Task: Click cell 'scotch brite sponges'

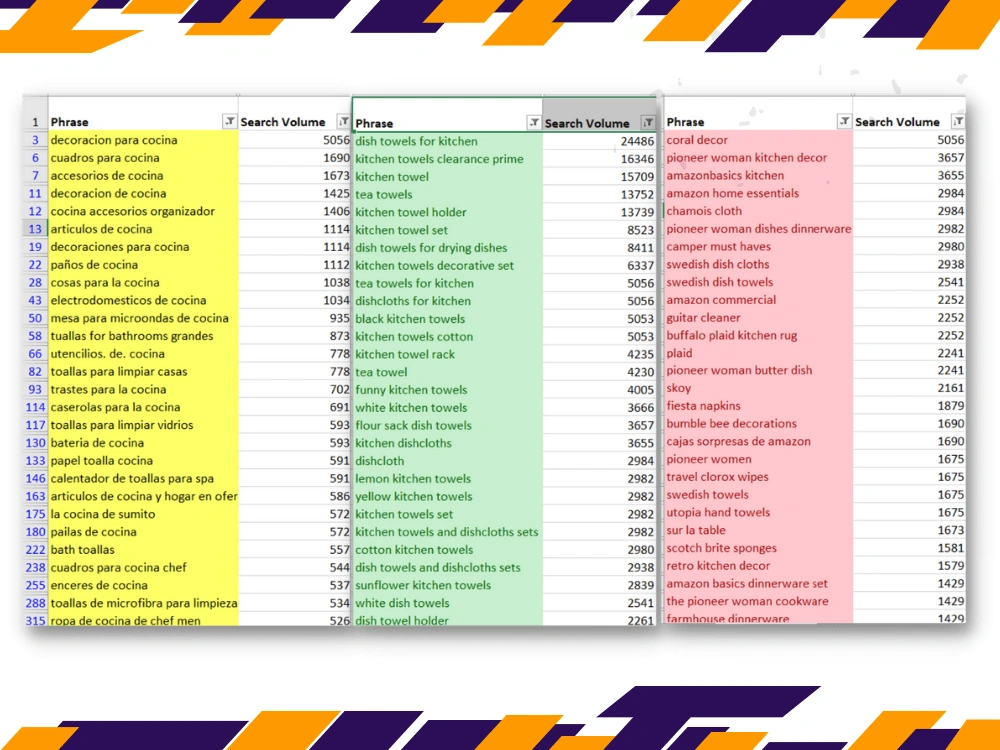Action: coord(758,548)
